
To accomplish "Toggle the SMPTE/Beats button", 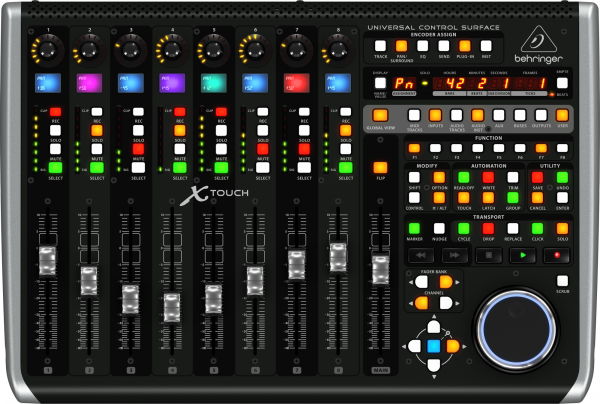I will (562, 83).
